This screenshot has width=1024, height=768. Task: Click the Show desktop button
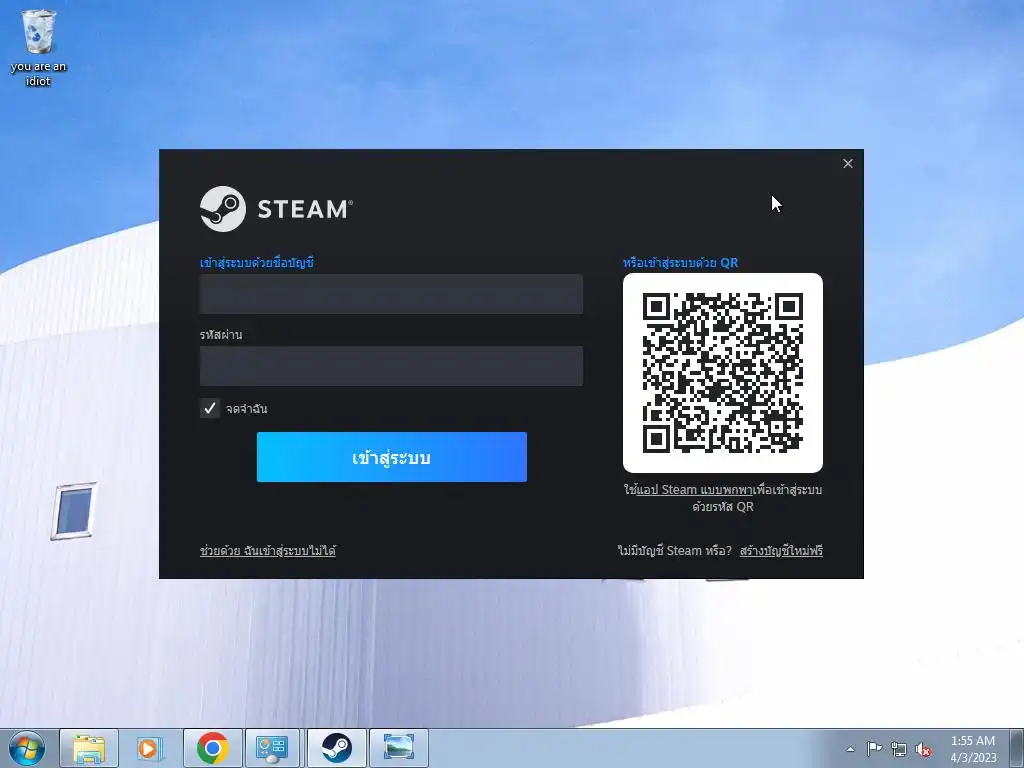click(1017, 748)
